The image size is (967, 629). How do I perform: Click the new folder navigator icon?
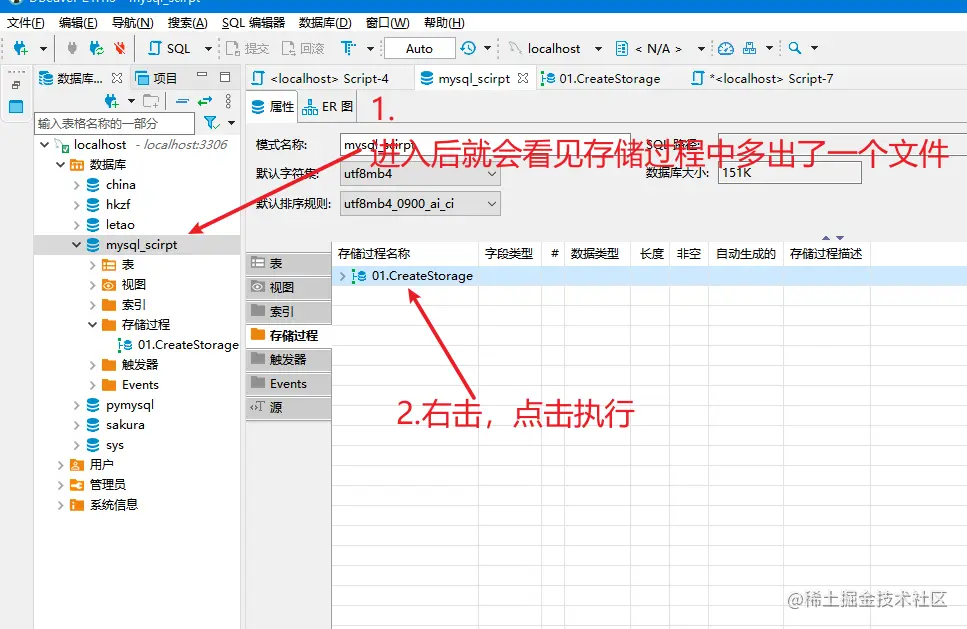click(x=151, y=101)
